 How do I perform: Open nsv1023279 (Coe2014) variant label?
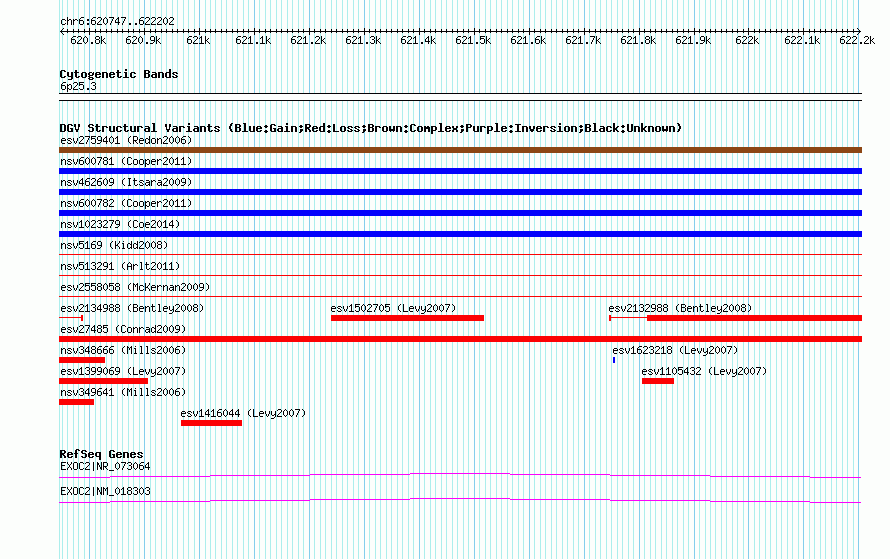click(x=120, y=224)
